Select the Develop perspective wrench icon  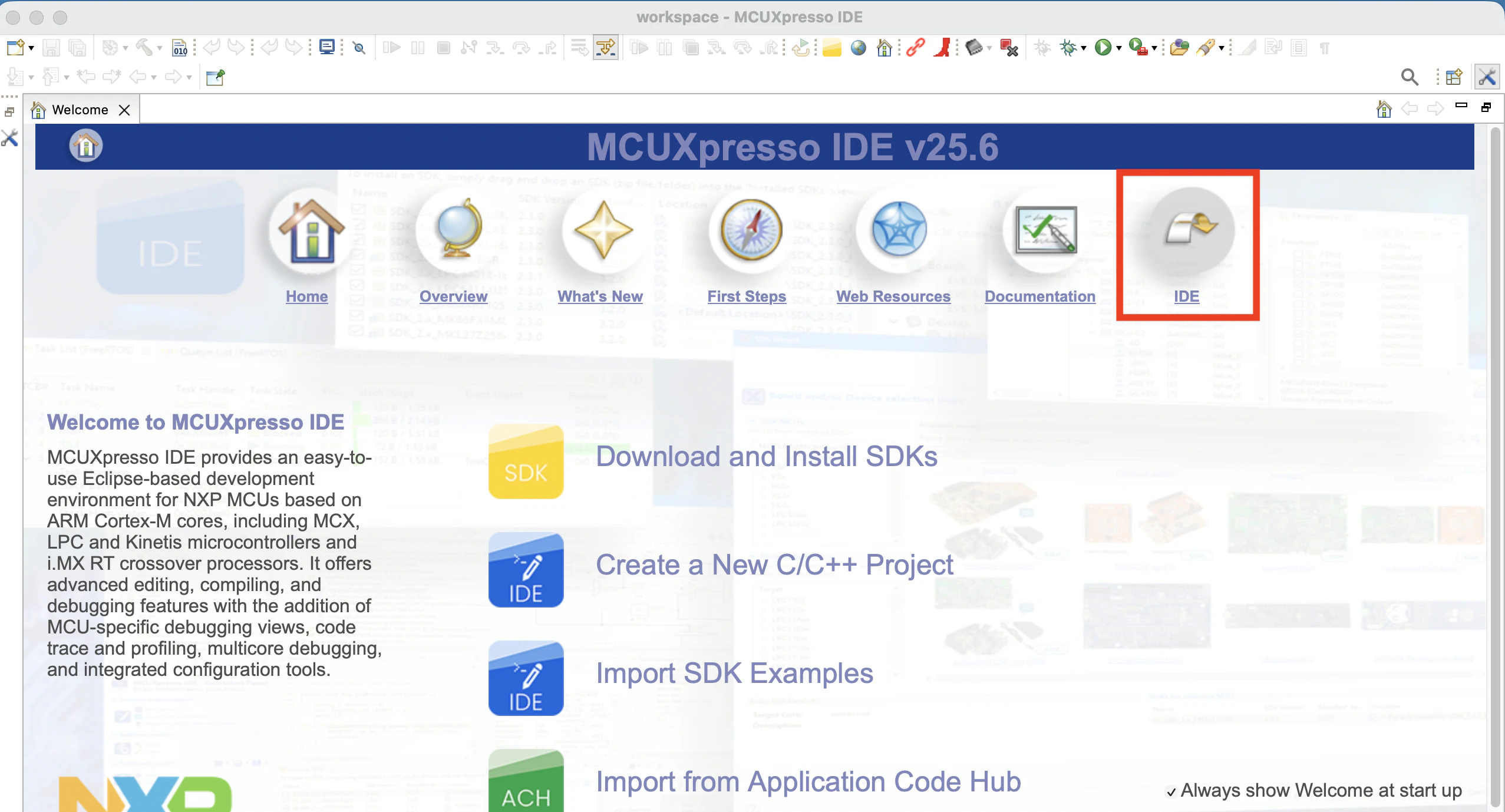pos(1487,77)
